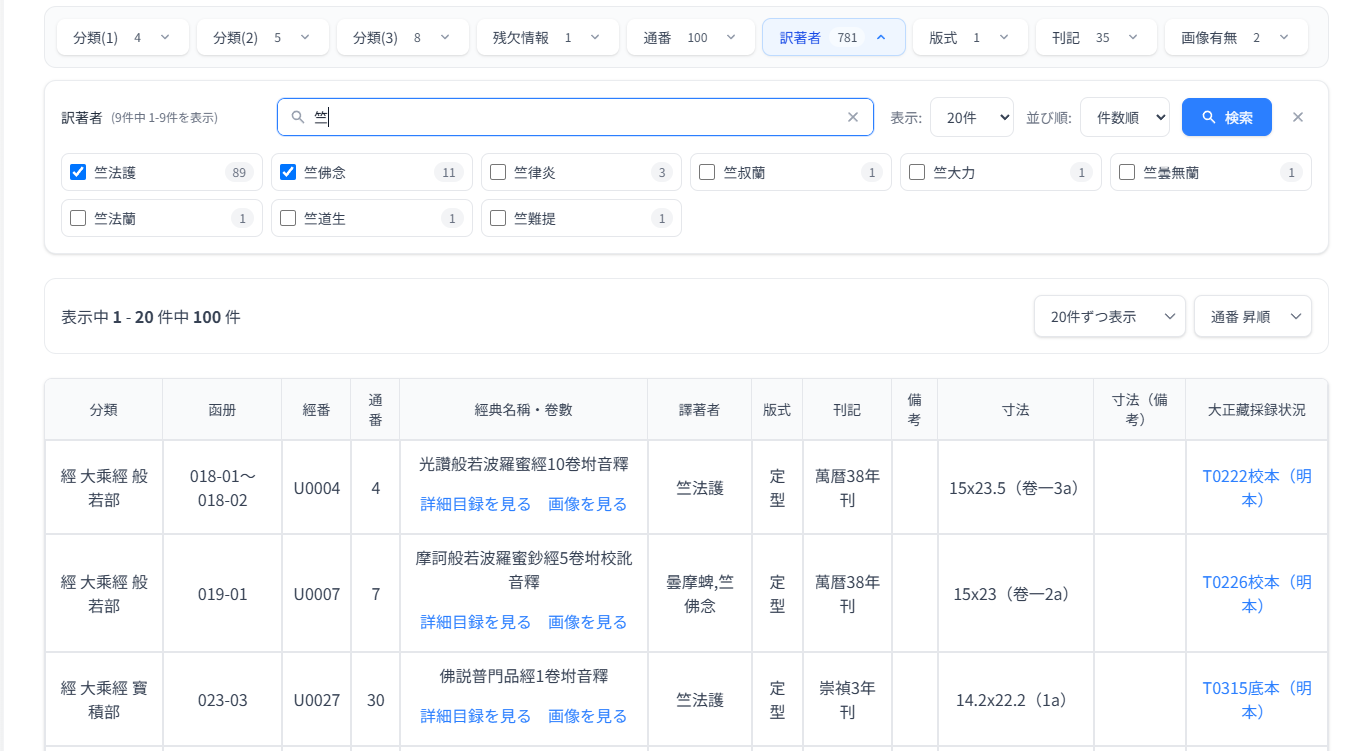
Task: Open the T0315底本（明本） link
Action: (x=1257, y=700)
